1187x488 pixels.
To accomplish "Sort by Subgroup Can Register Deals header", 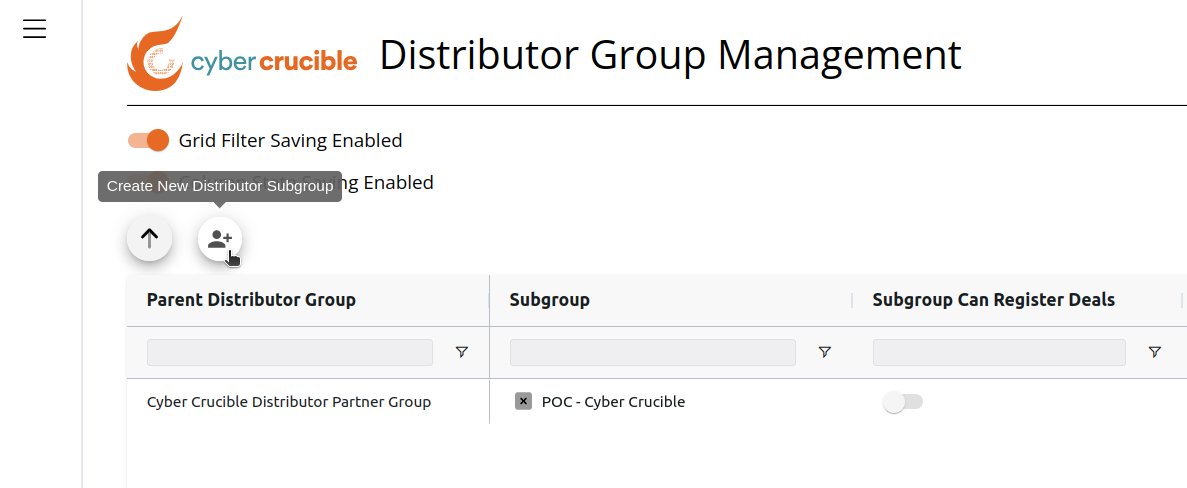I will (x=993, y=300).
